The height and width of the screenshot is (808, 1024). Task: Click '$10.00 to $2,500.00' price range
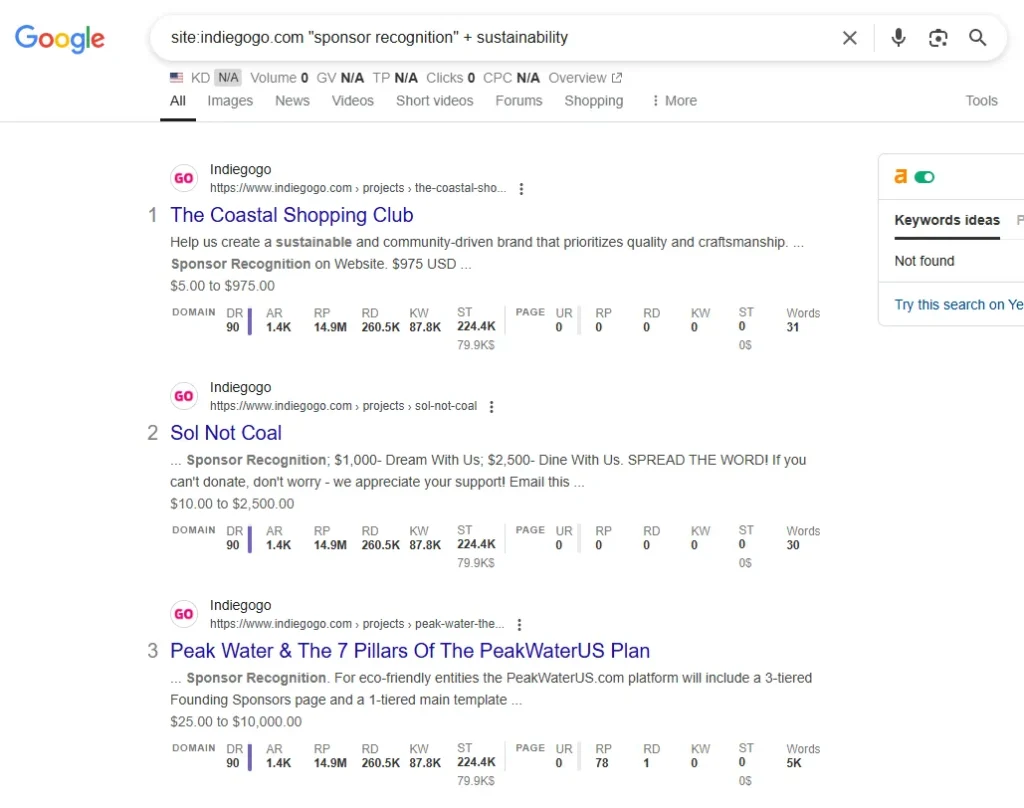pos(232,504)
